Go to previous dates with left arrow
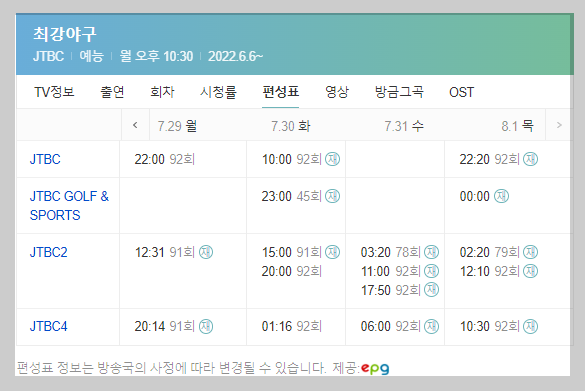The height and width of the screenshot is (391, 585). pos(135,125)
